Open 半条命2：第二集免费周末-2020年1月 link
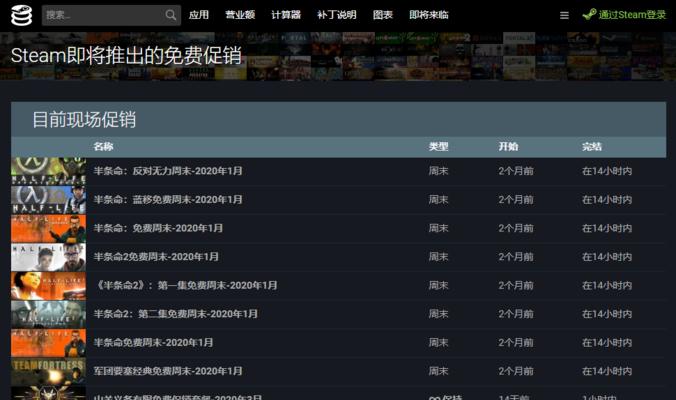 175,314
